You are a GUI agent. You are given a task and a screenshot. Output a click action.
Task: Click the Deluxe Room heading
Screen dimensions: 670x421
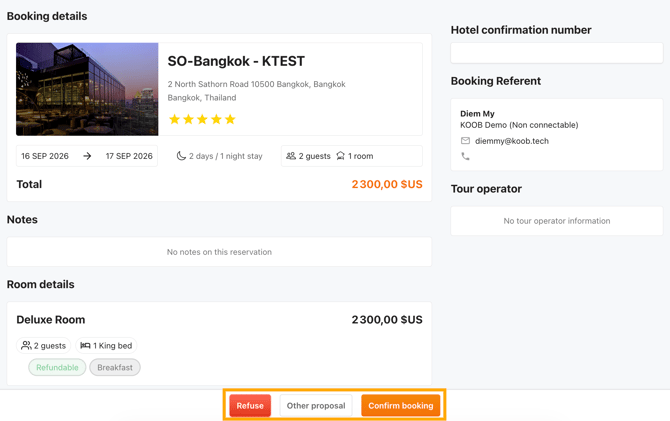click(51, 320)
